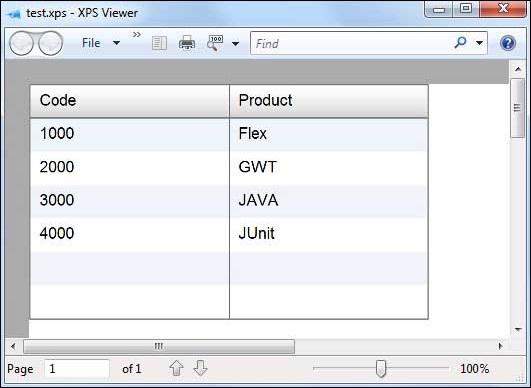Click the vertical scrollbar down arrow
The height and width of the screenshot is (388, 531).
pos(517,329)
